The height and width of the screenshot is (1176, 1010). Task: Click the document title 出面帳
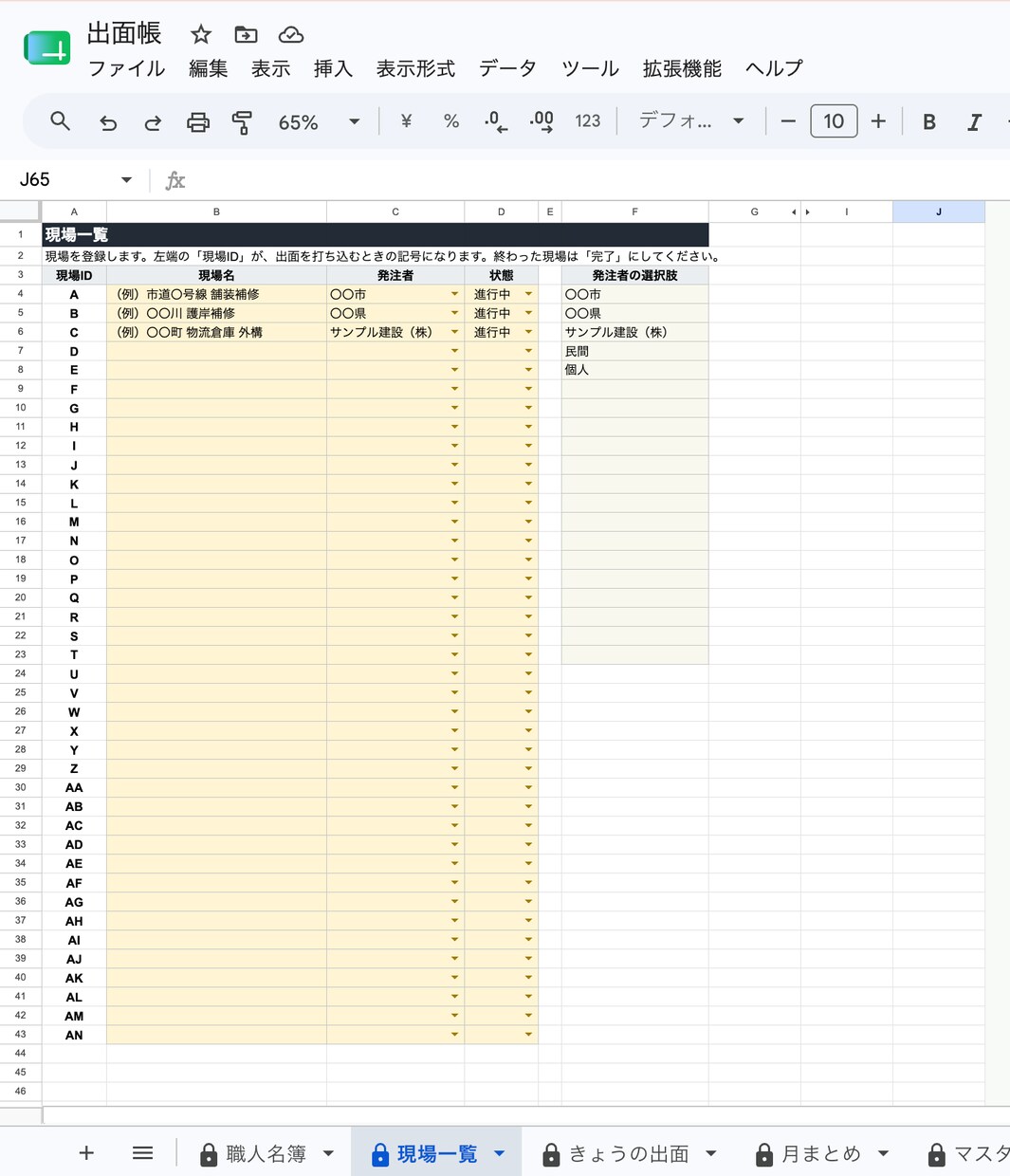coord(124,34)
